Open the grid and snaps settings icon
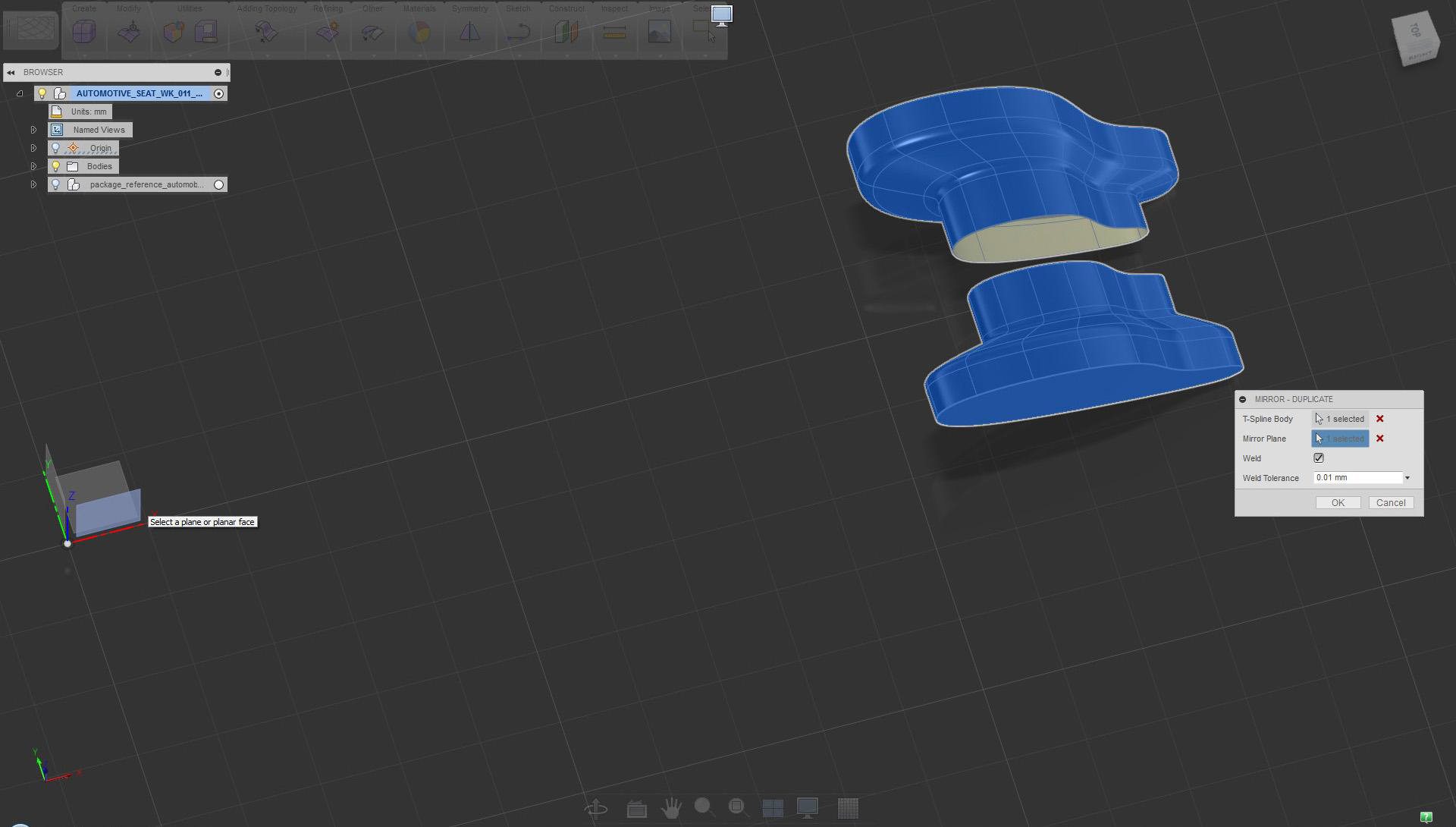Viewport: 1456px width, 827px height. pyautogui.click(x=847, y=808)
